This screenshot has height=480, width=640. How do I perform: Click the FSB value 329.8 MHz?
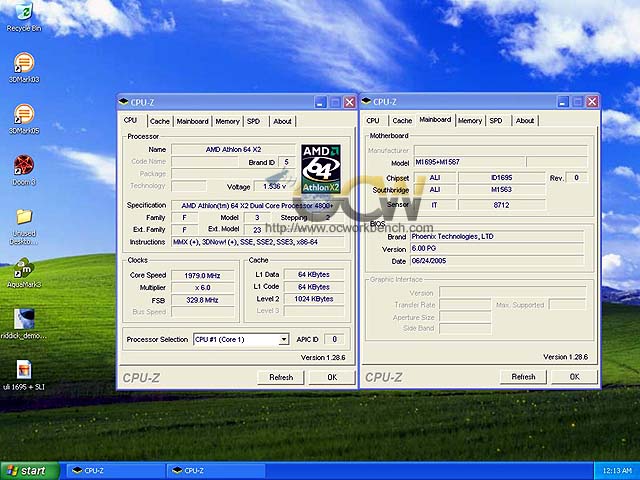(x=202, y=300)
